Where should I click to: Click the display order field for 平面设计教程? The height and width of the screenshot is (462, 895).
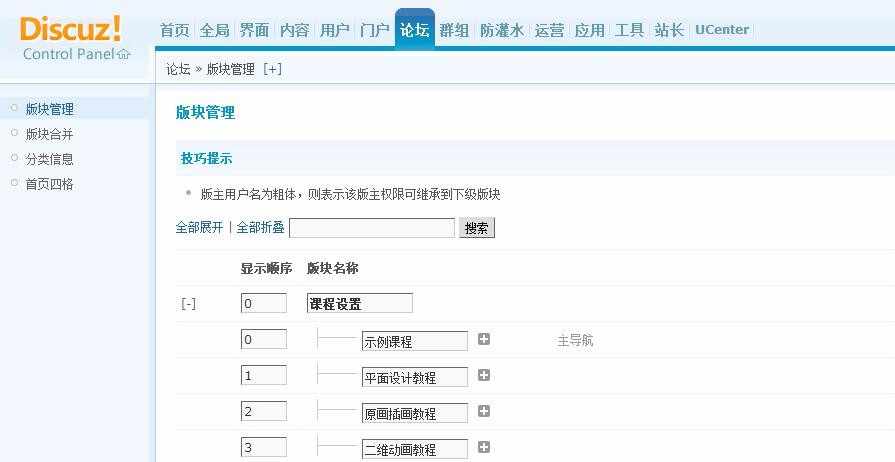[x=264, y=375]
